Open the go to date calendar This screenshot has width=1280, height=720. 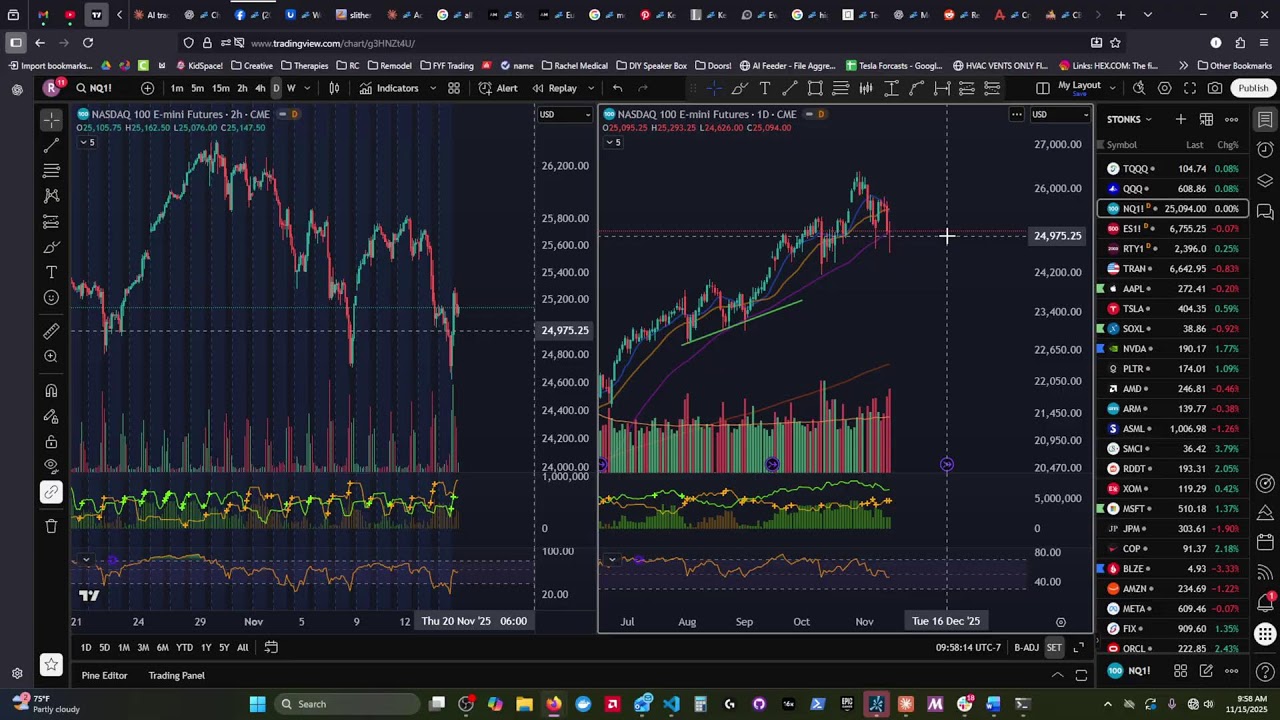pyautogui.click(x=271, y=648)
